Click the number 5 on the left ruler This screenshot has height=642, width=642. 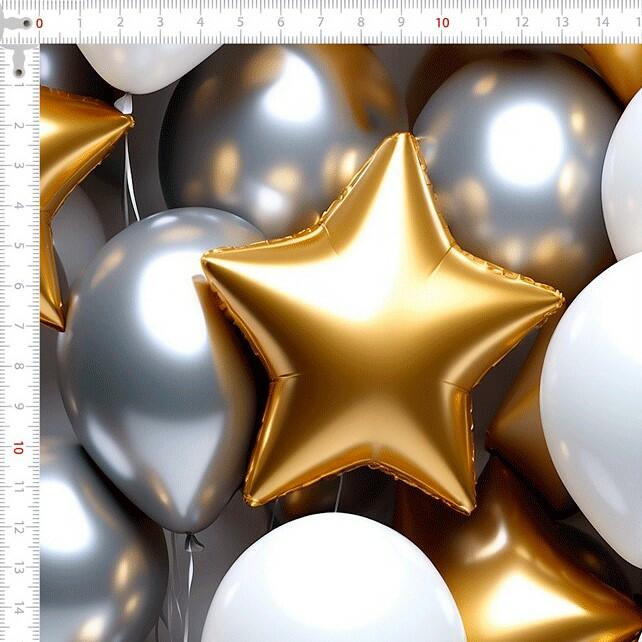point(19,245)
